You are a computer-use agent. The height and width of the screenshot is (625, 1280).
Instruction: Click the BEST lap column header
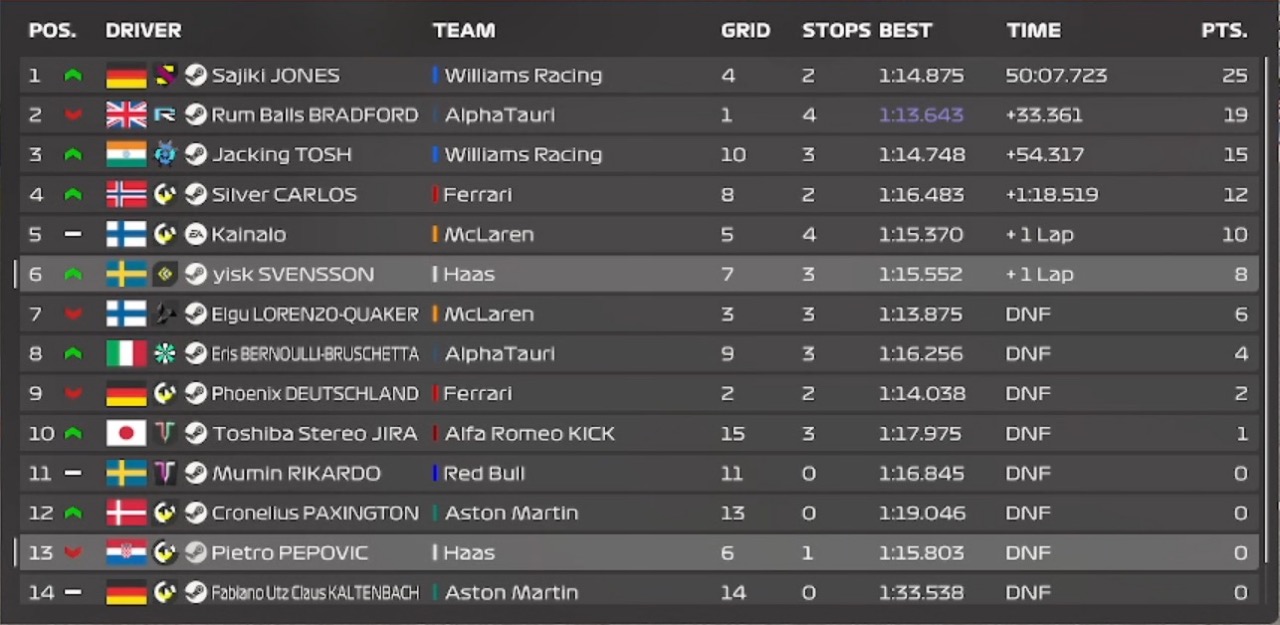click(905, 30)
